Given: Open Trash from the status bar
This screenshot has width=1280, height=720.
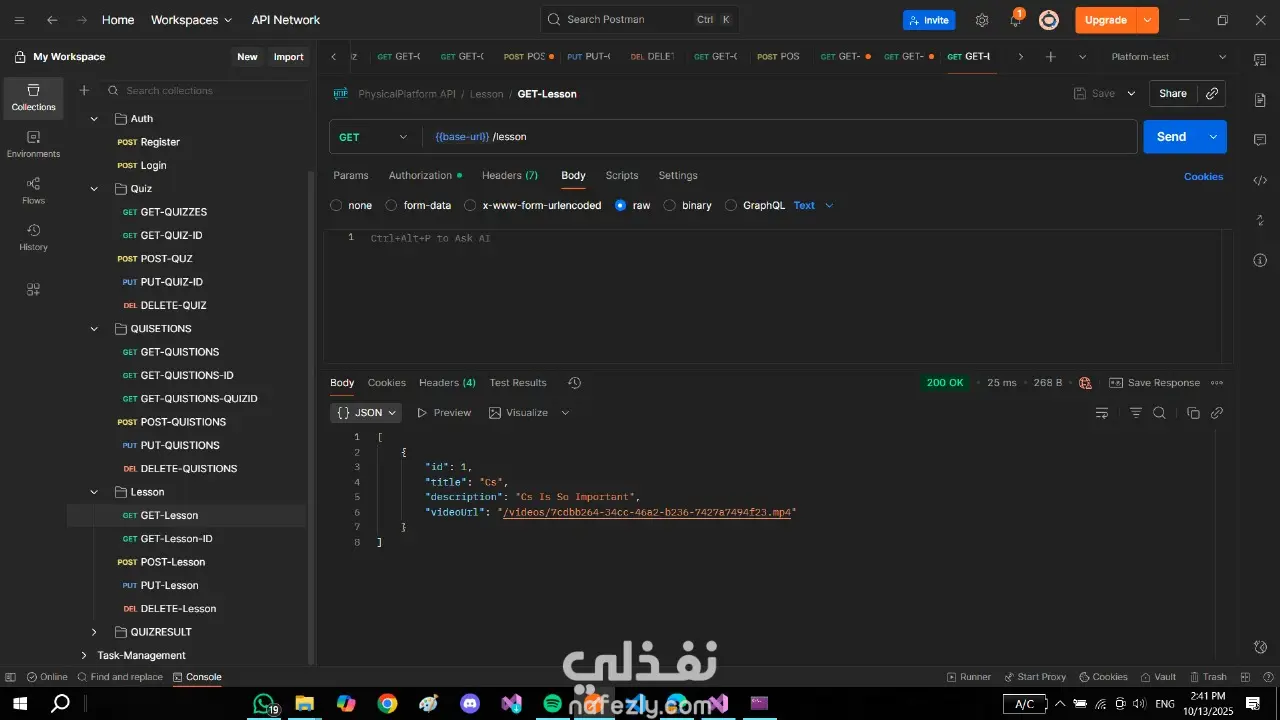Looking at the screenshot, I should point(1208,677).
